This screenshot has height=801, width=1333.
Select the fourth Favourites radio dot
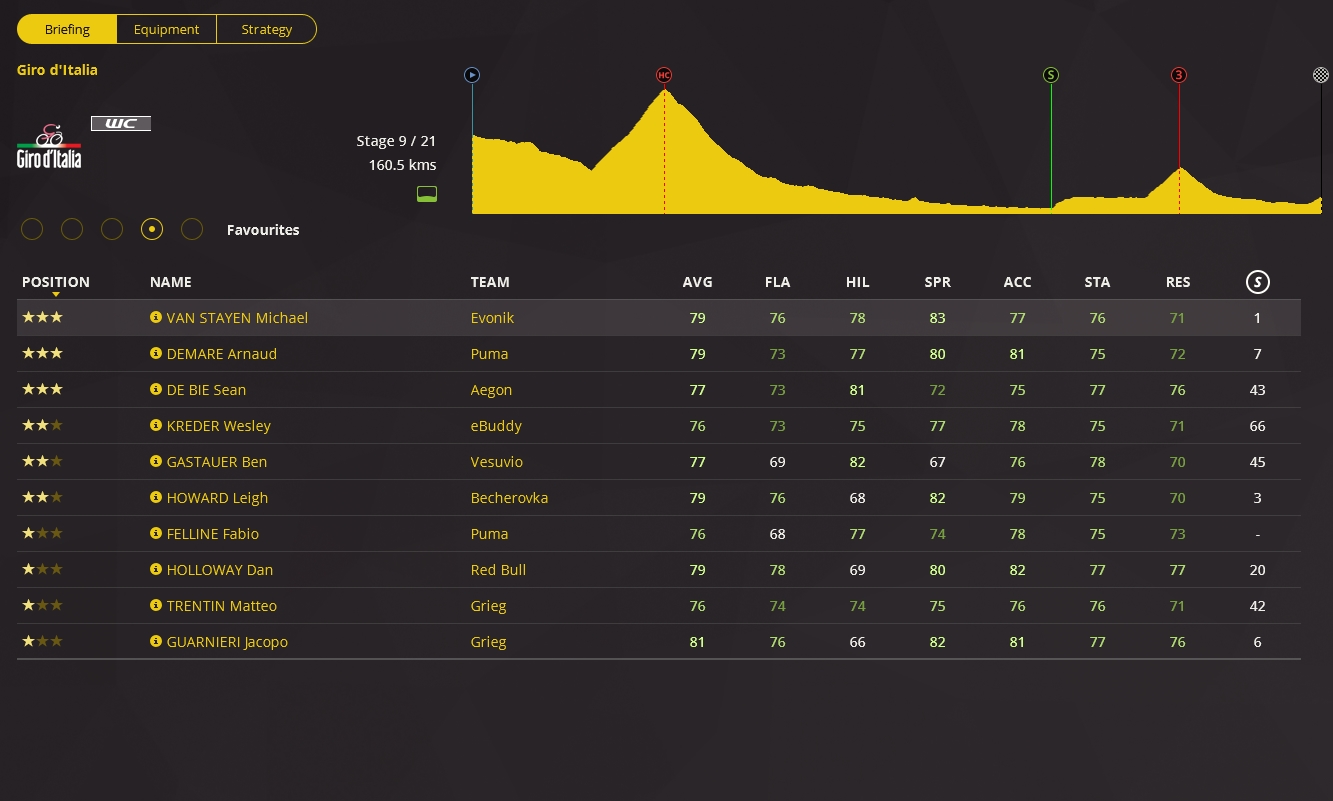[152, 229]
